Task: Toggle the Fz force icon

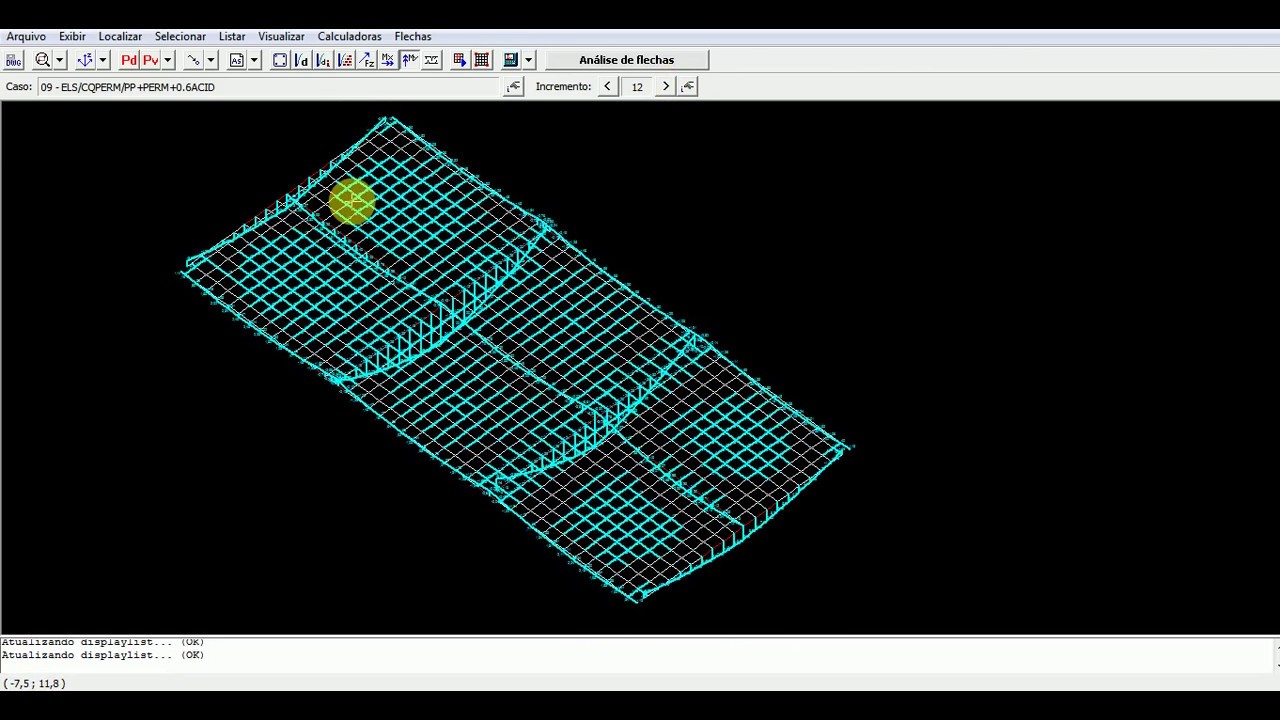Action: 367,60
